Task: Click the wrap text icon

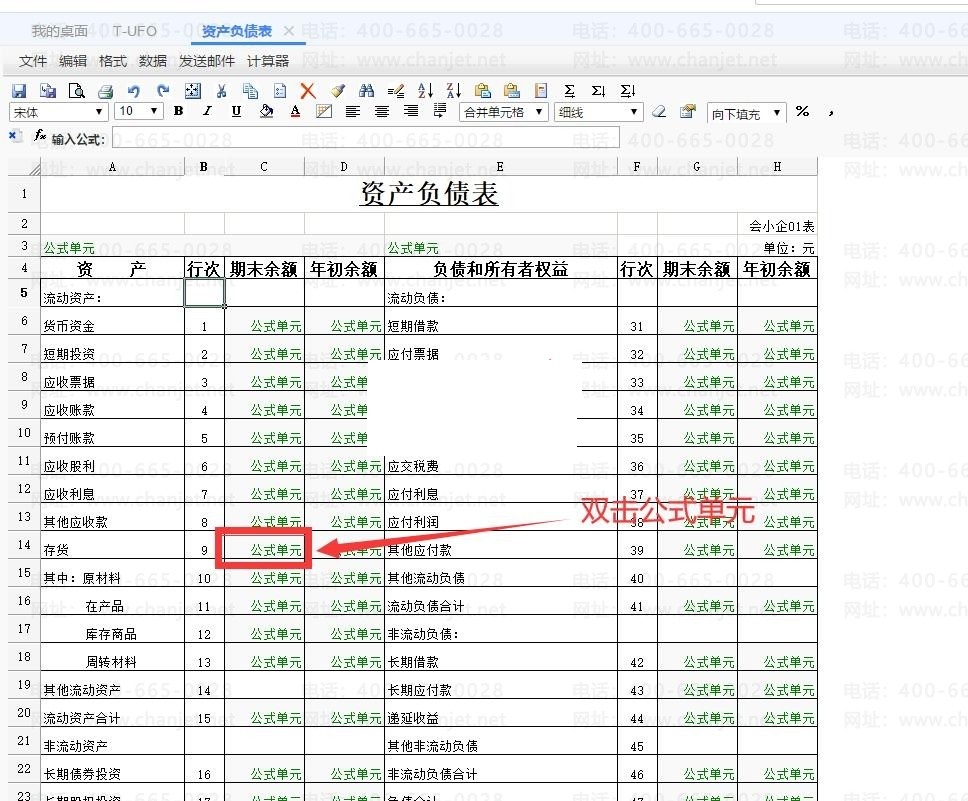Action: 440,111
